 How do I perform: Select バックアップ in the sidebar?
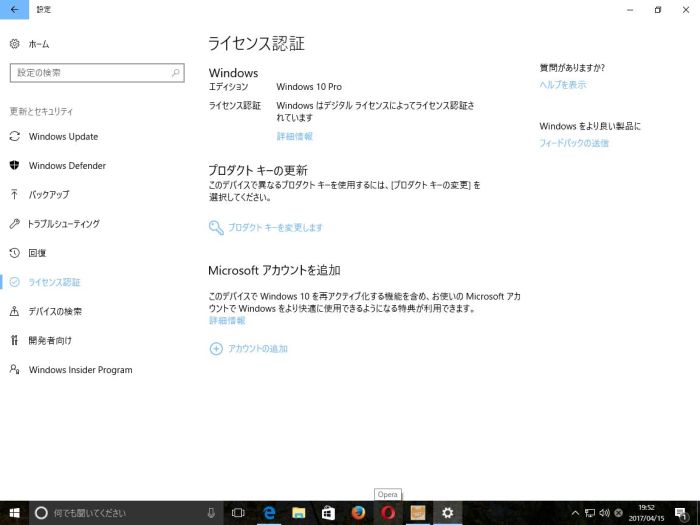[49, 195]
